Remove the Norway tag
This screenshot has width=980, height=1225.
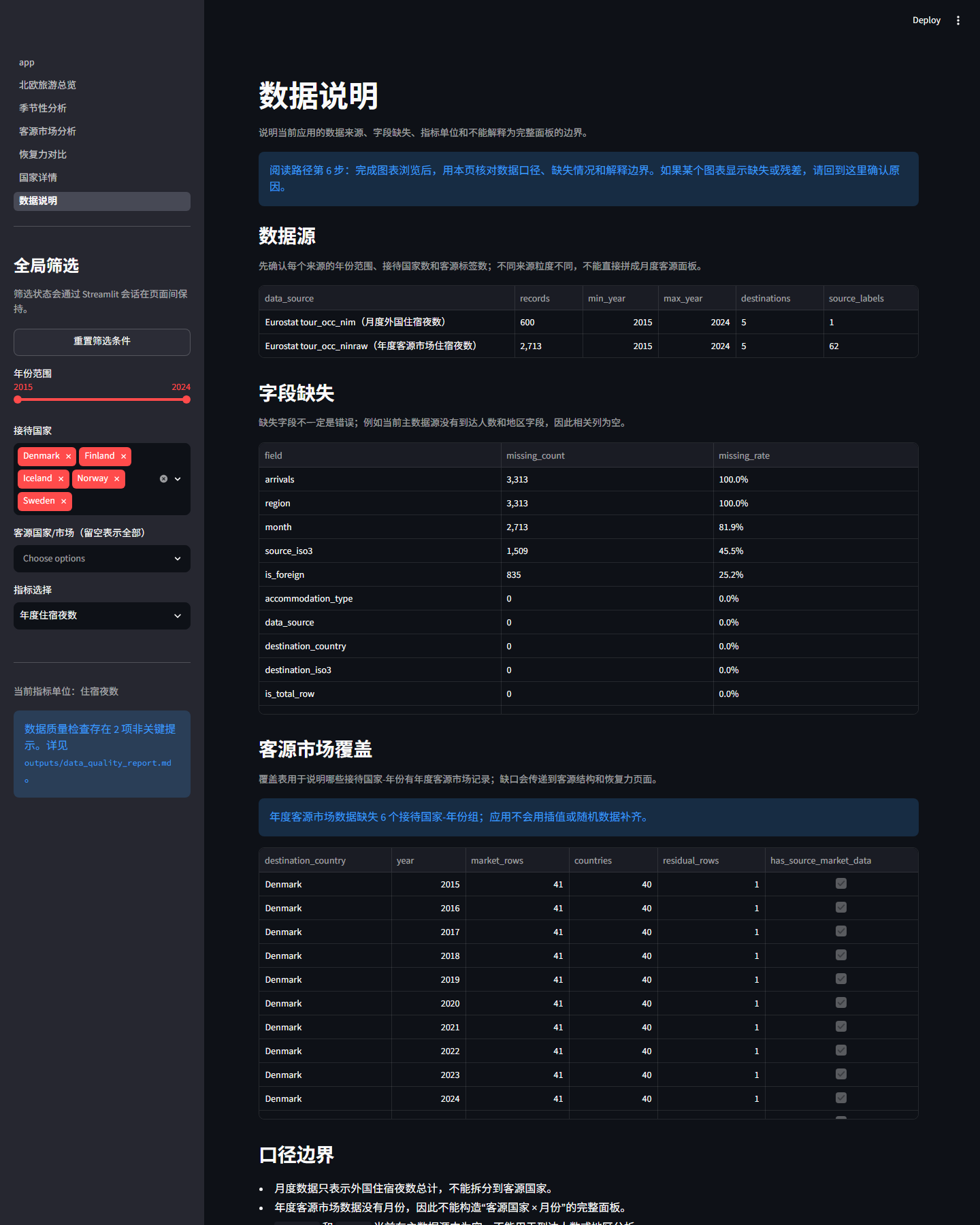pos(116,479)
